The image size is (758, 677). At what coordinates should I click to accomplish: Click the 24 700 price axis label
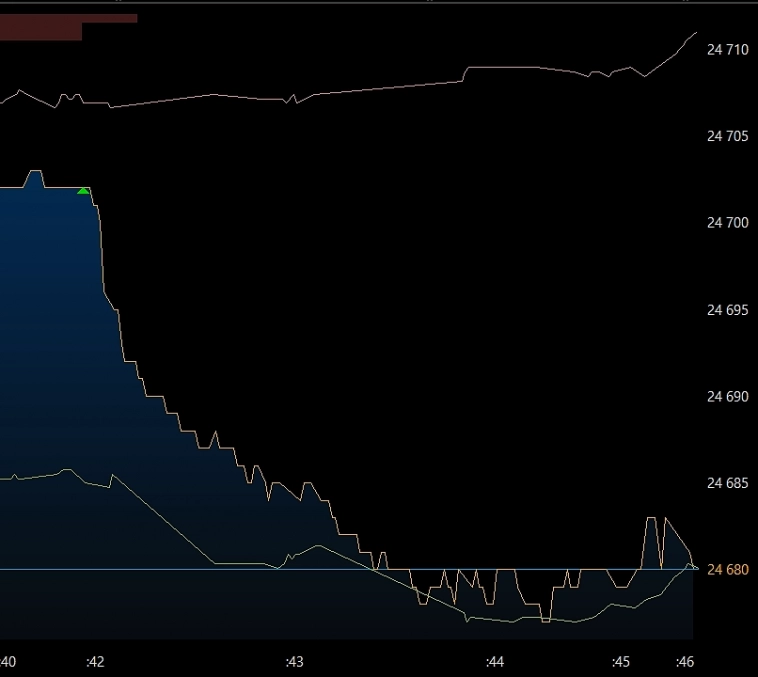tap(727, 223)
